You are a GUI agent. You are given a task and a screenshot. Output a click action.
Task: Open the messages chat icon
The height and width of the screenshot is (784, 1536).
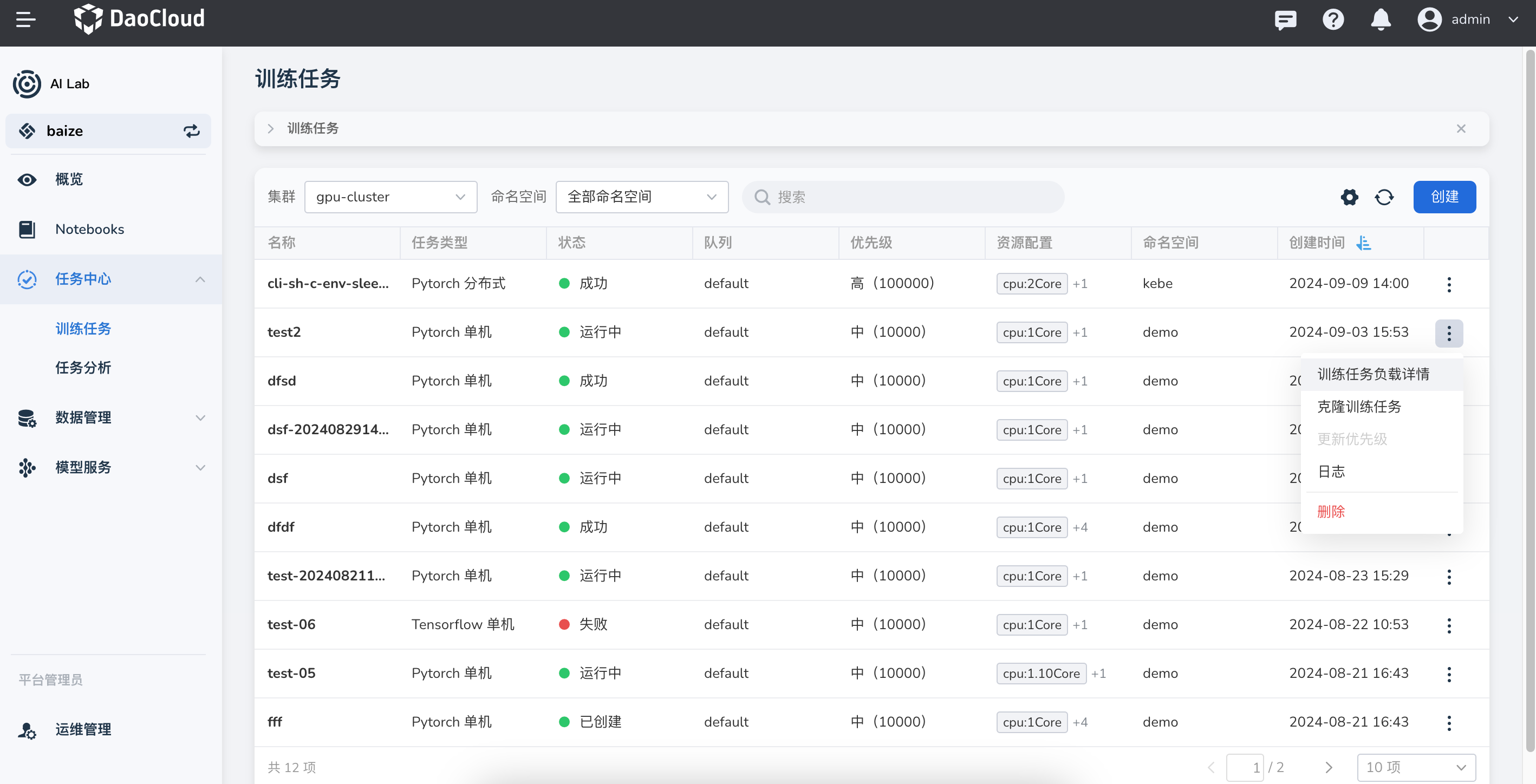point(1285,19)
